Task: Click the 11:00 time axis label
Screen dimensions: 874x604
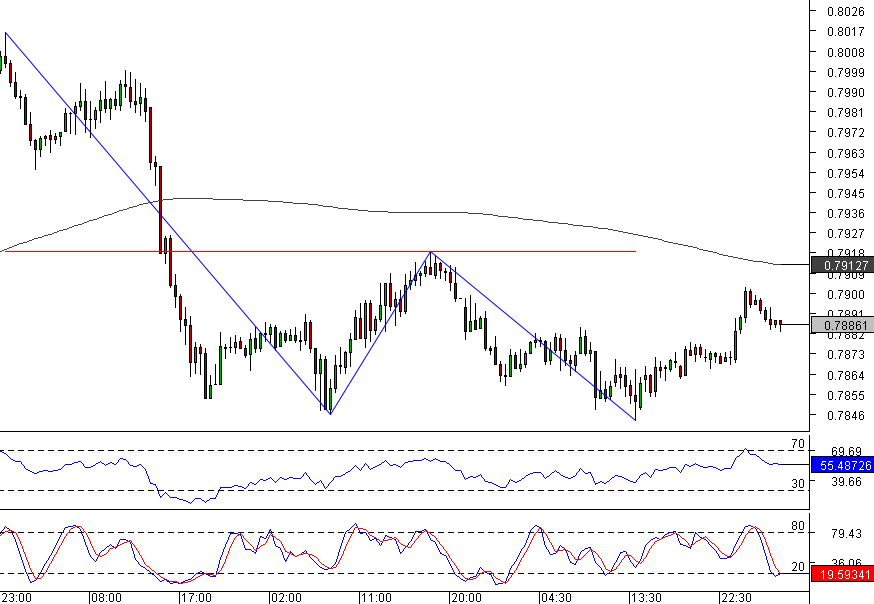Action: click(x=376, y=598)
